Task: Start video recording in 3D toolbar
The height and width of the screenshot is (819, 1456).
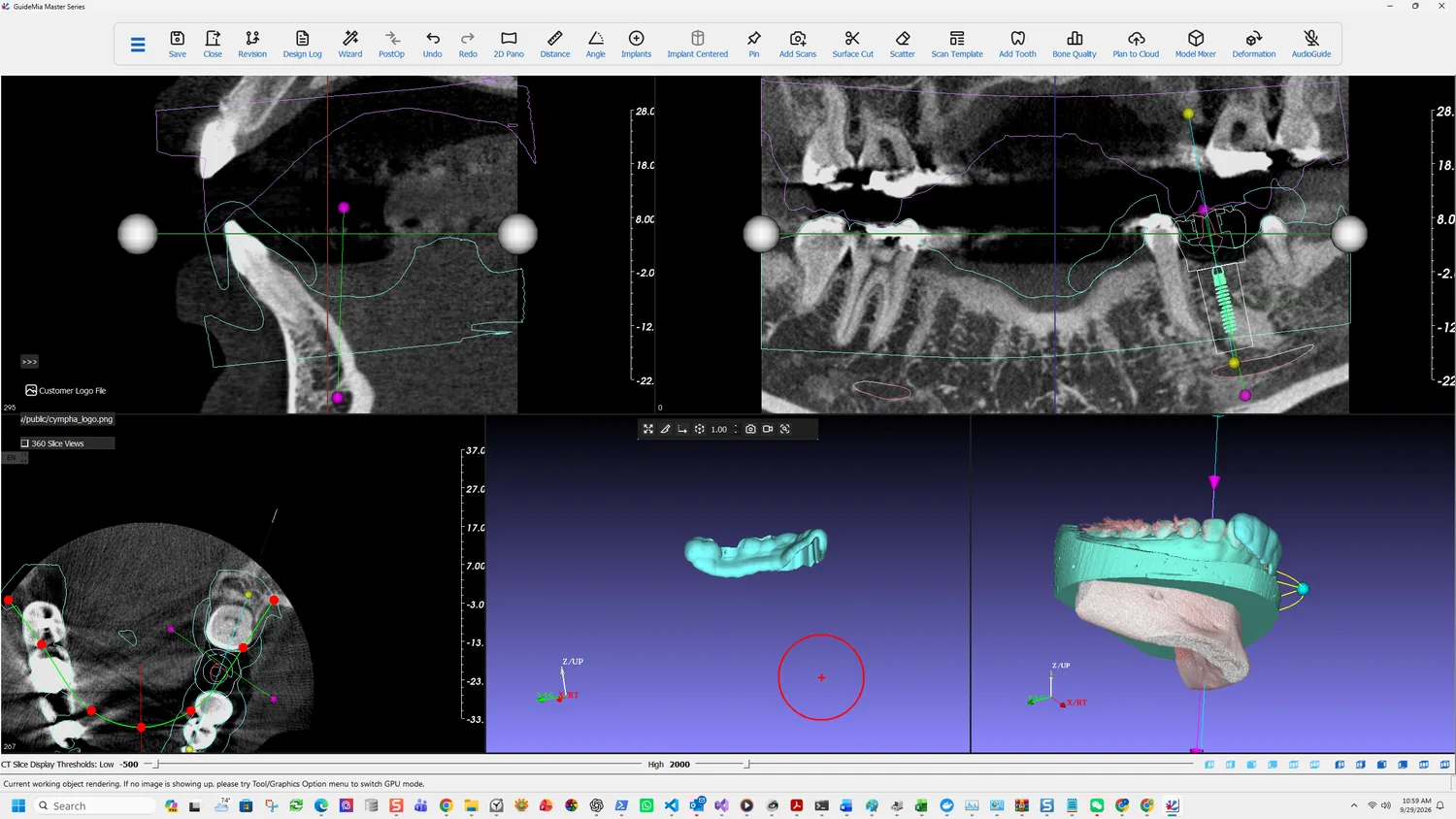Action: [768, 429]
